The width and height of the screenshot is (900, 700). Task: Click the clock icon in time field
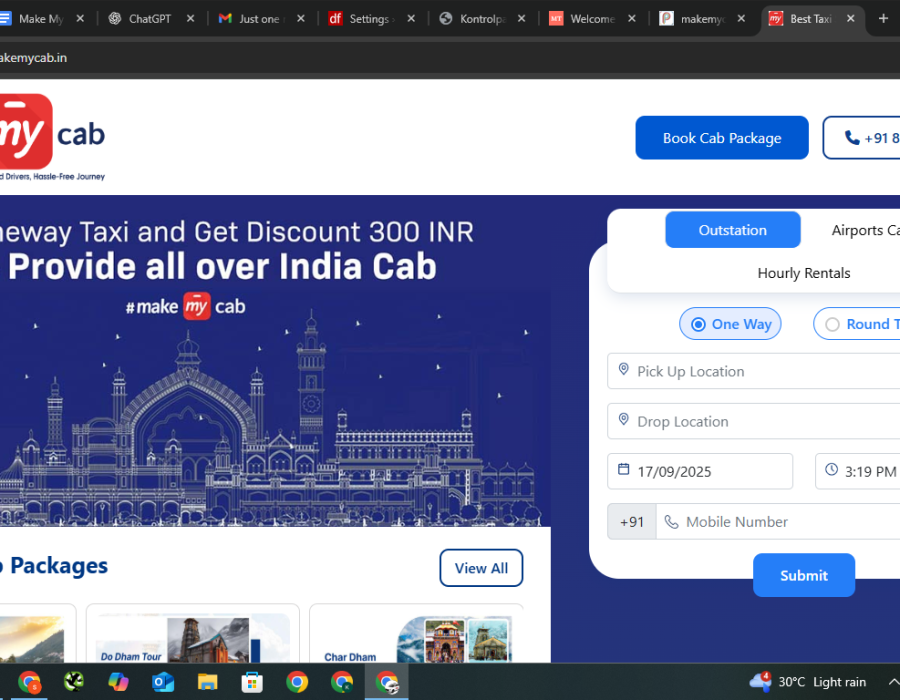click(x=832, y=470)
